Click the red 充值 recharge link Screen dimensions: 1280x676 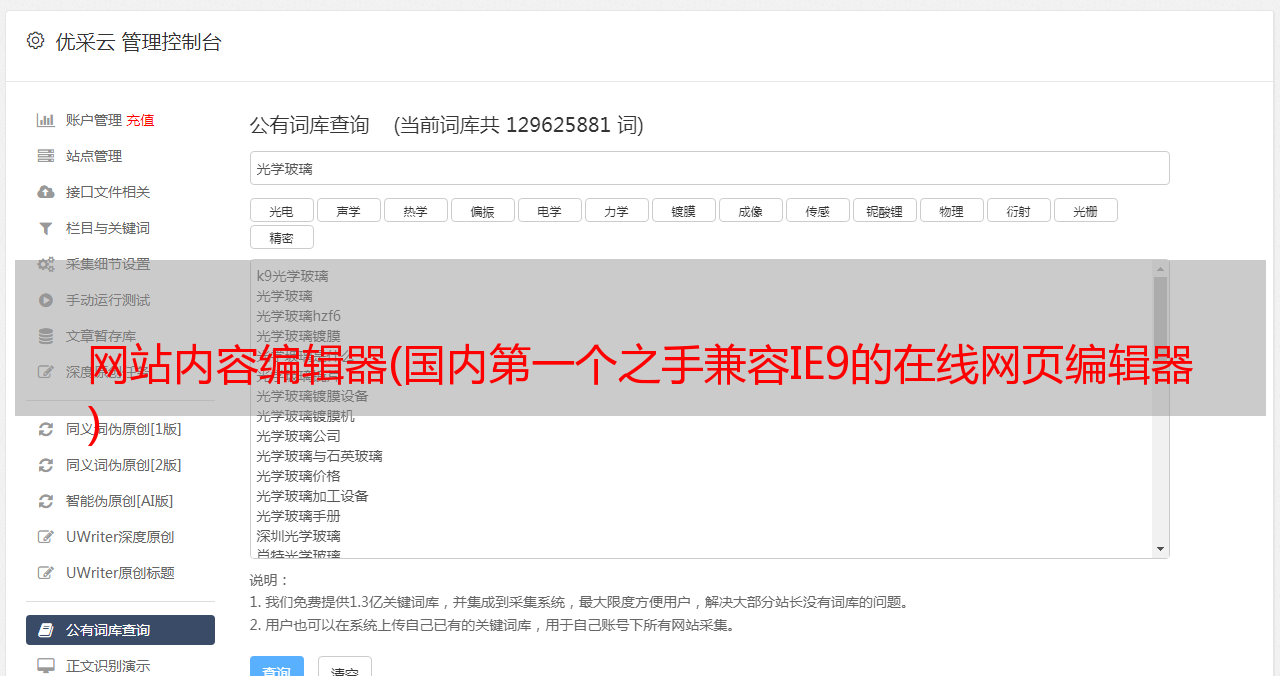point(140,120)
